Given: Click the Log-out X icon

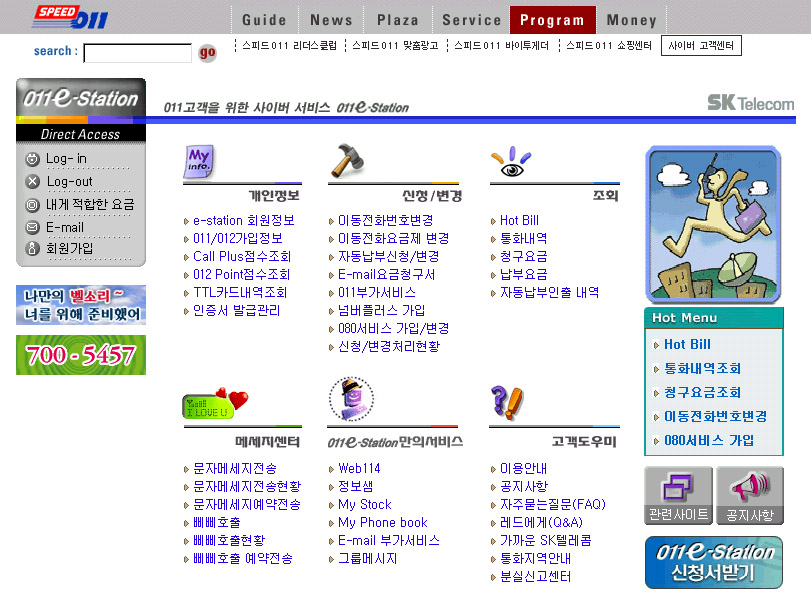Looking at the screenshot, I should click(33, 182).
